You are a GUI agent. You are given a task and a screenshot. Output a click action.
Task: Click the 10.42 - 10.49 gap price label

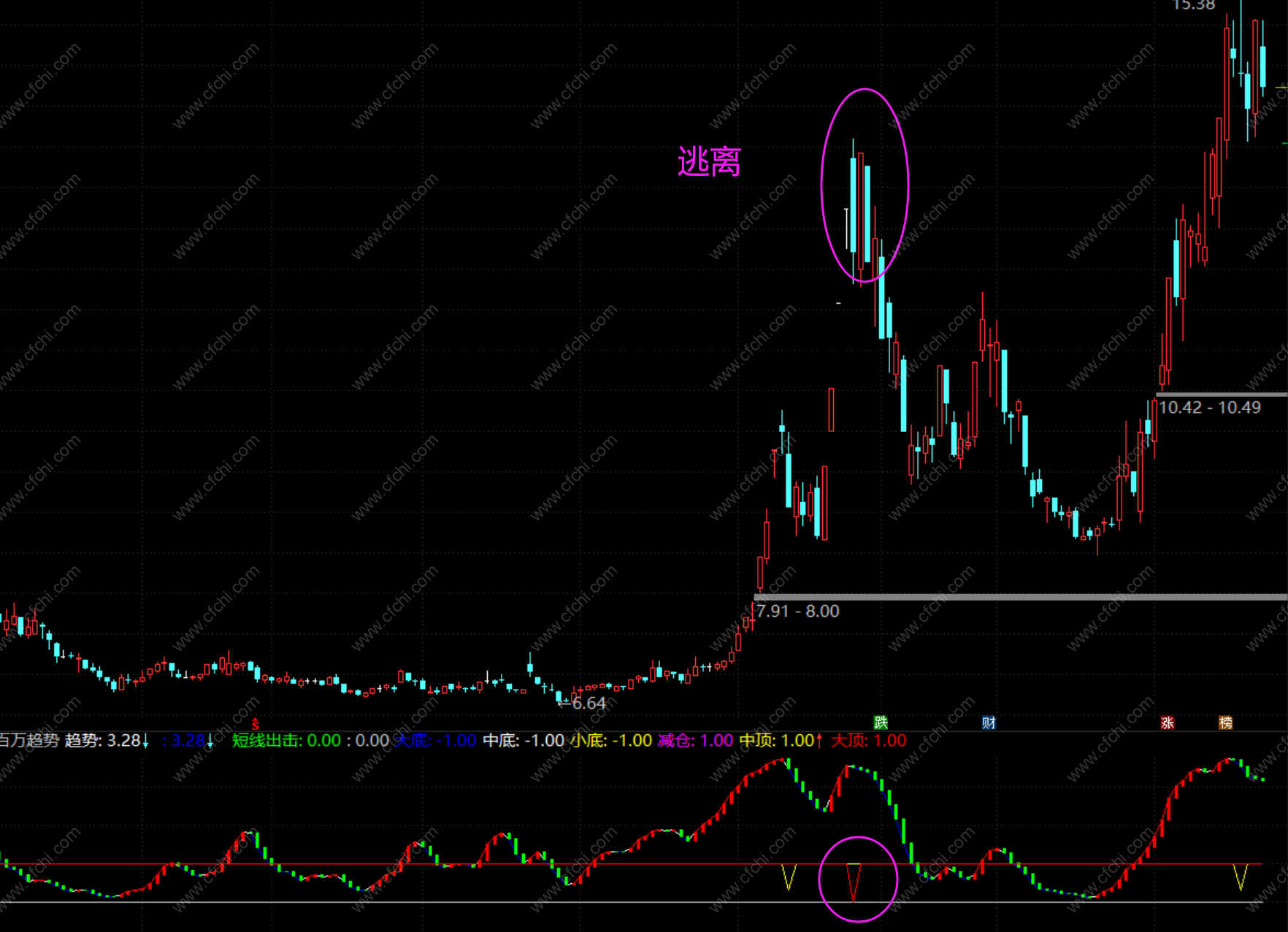1210,407
